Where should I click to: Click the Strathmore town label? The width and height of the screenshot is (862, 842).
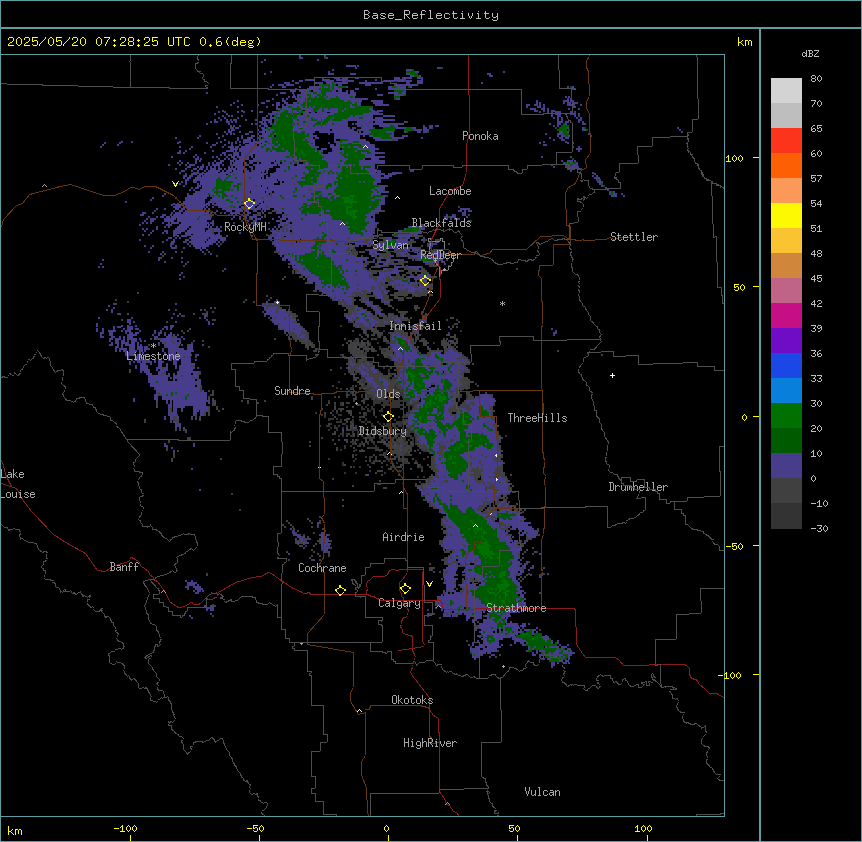pyautogui.click(x=516, y=608)
